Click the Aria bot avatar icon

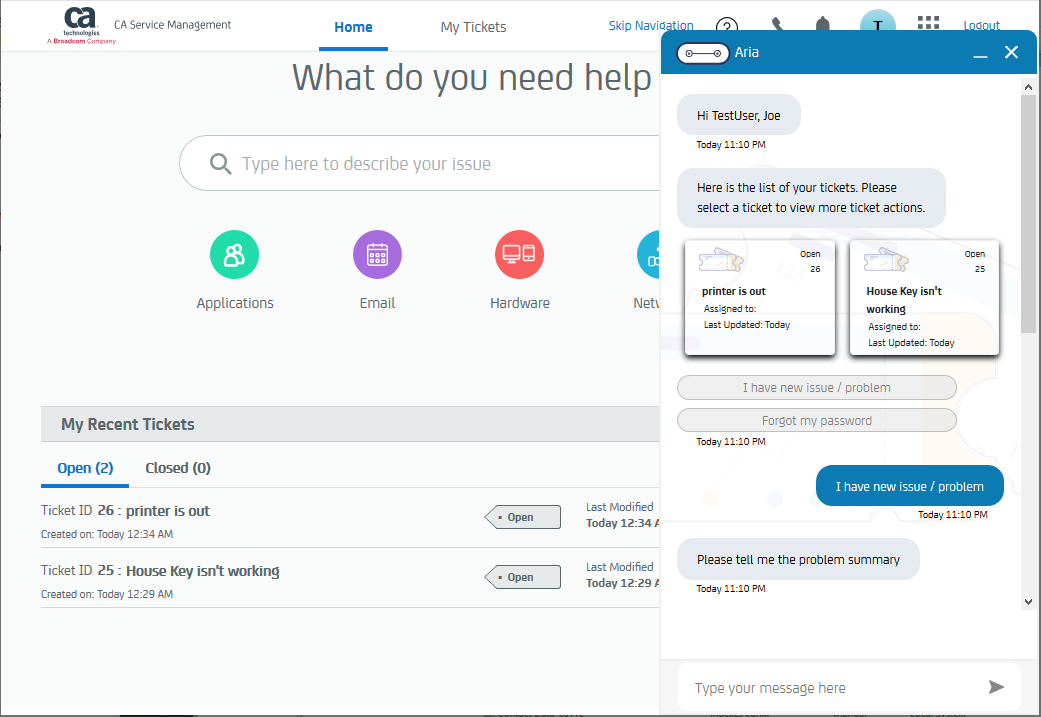[703, 53]
